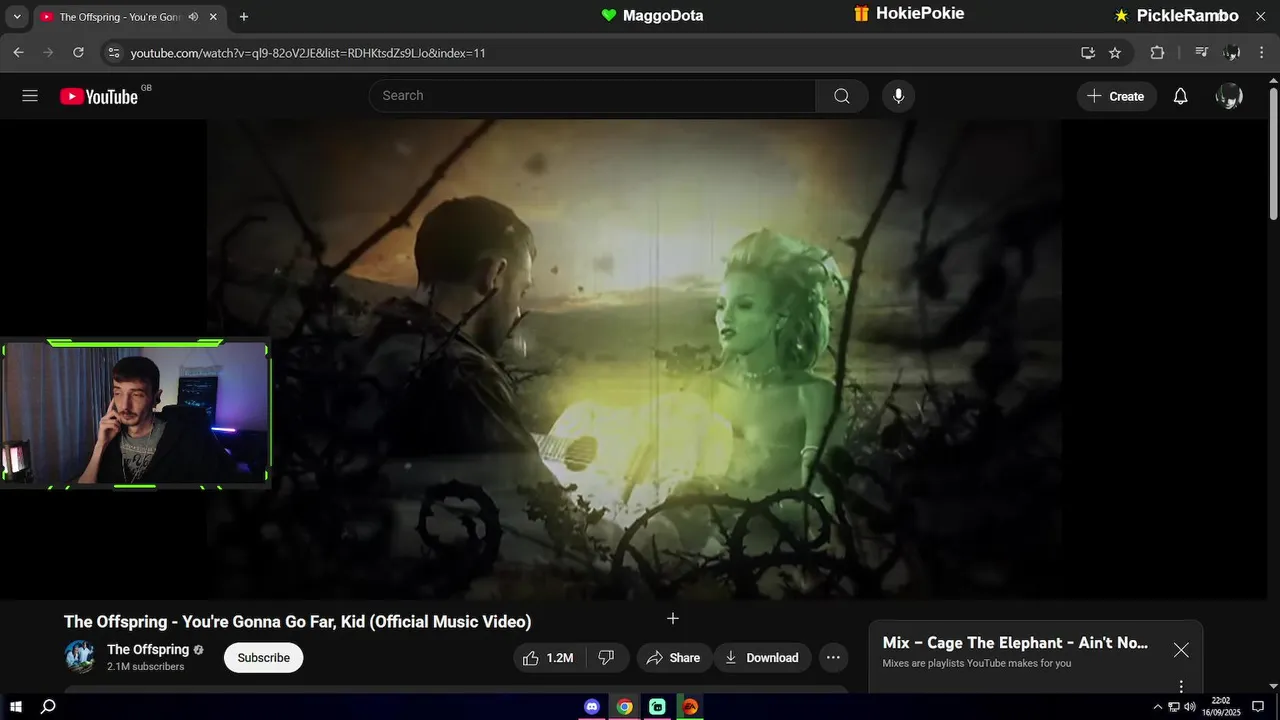The height and width of the screenshot is (720, 1280).
Task: Open the Windows notification center
Action: (x=1259, y=707)
